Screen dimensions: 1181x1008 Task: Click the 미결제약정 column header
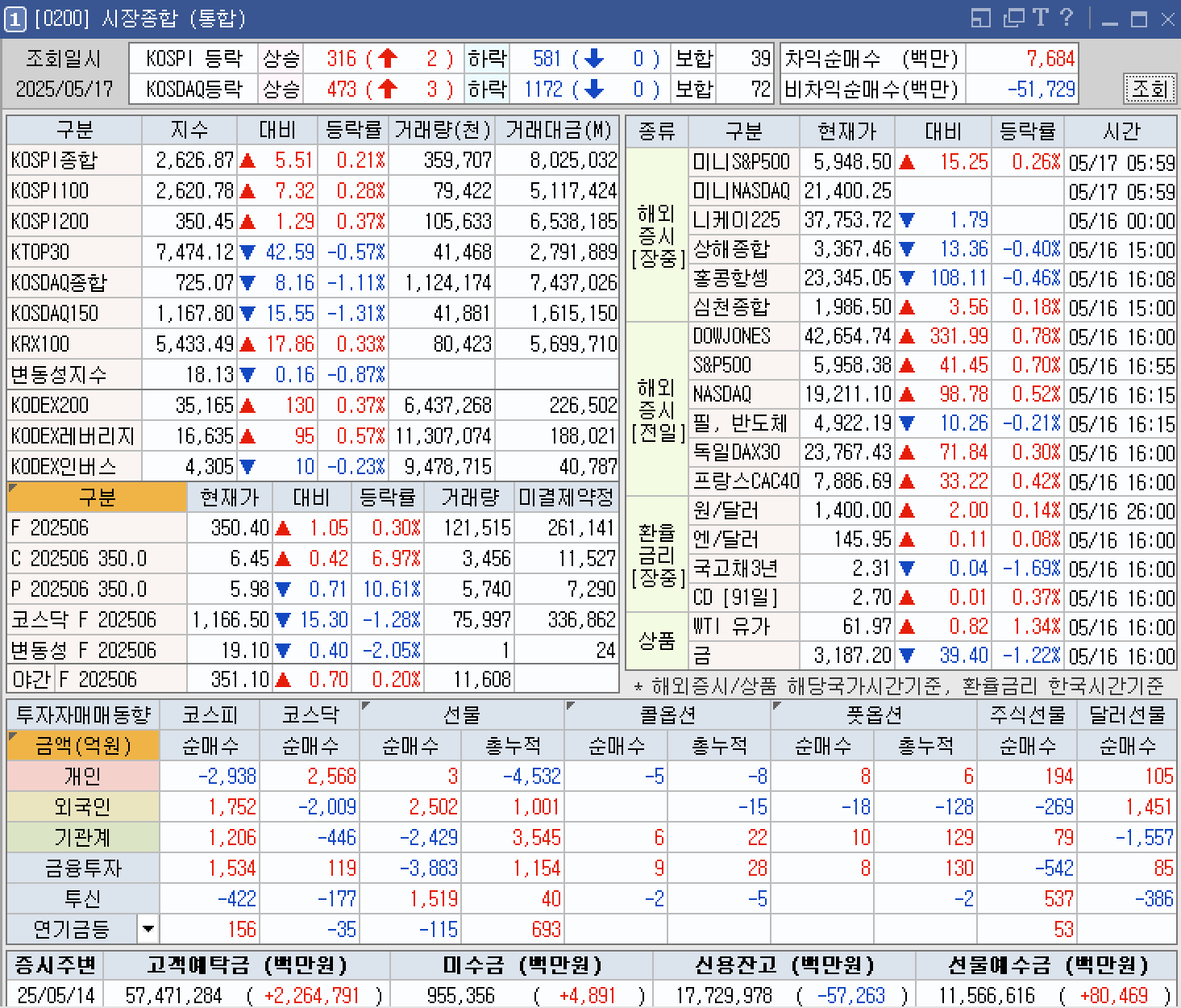pyautogui.click(x=567, y=498)
